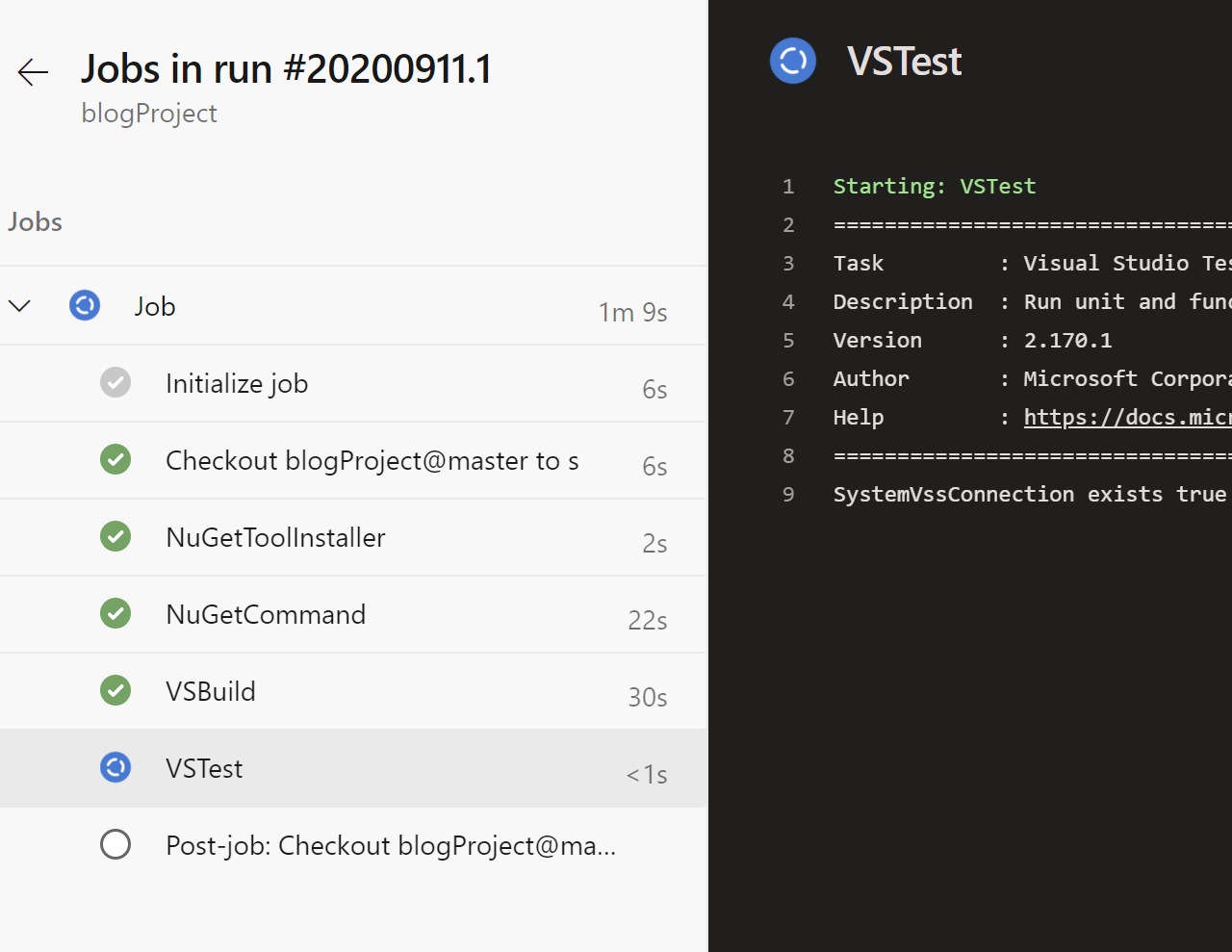The height and width of the screenshot is (952, 1232).
Task: Click the green check icon for NuGetCommand
Action: point(115,614)
